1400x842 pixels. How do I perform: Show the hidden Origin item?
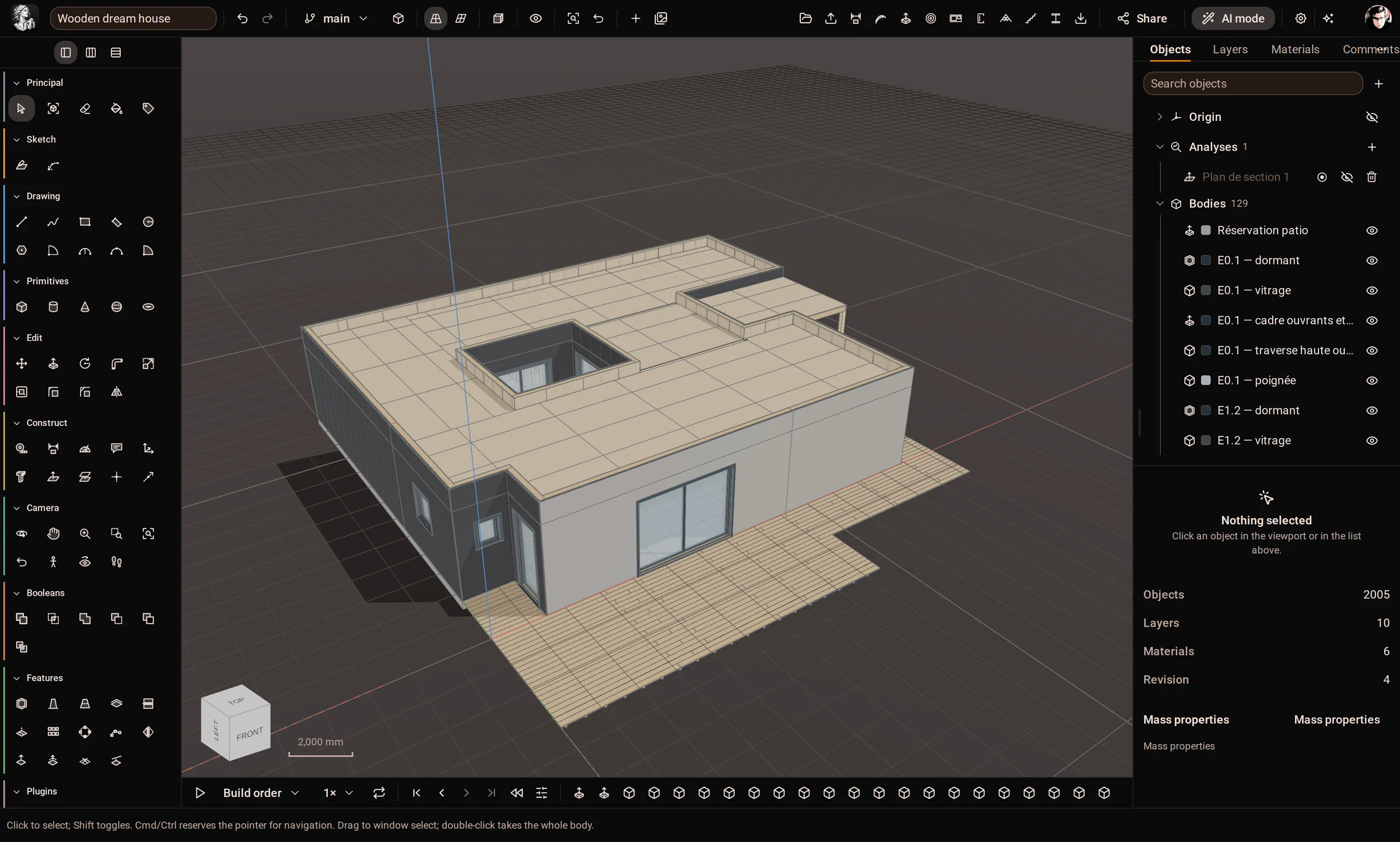click(x=1372, y=117)
